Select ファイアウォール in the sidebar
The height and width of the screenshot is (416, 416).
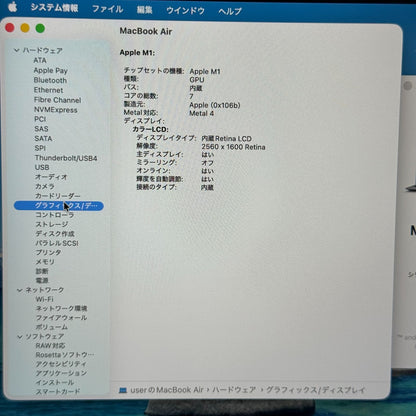[61, 318]
